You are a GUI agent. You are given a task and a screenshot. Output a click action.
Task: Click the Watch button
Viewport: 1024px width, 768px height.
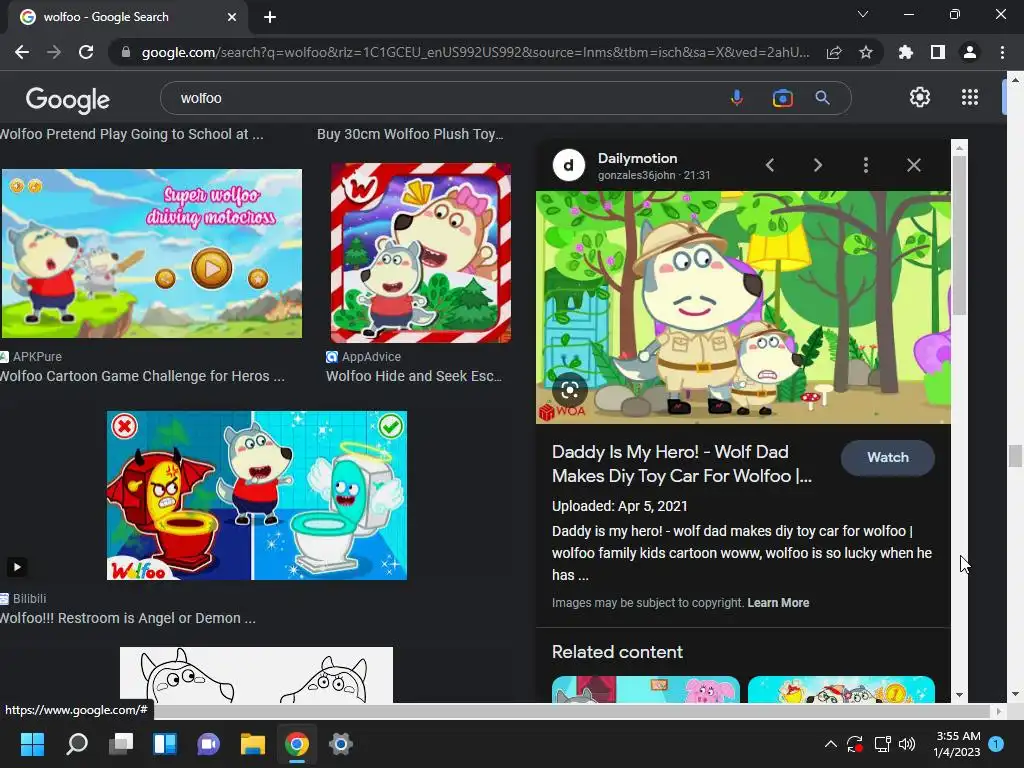point(888,457)
